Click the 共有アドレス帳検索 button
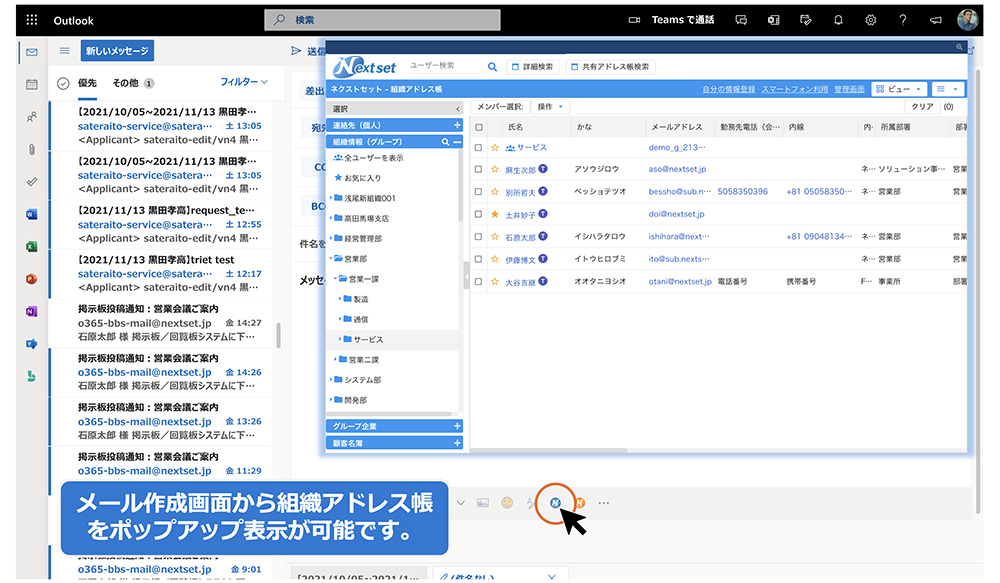This screenshot has height=583, width=1000. pyautogui.click(x=610, y=66)
